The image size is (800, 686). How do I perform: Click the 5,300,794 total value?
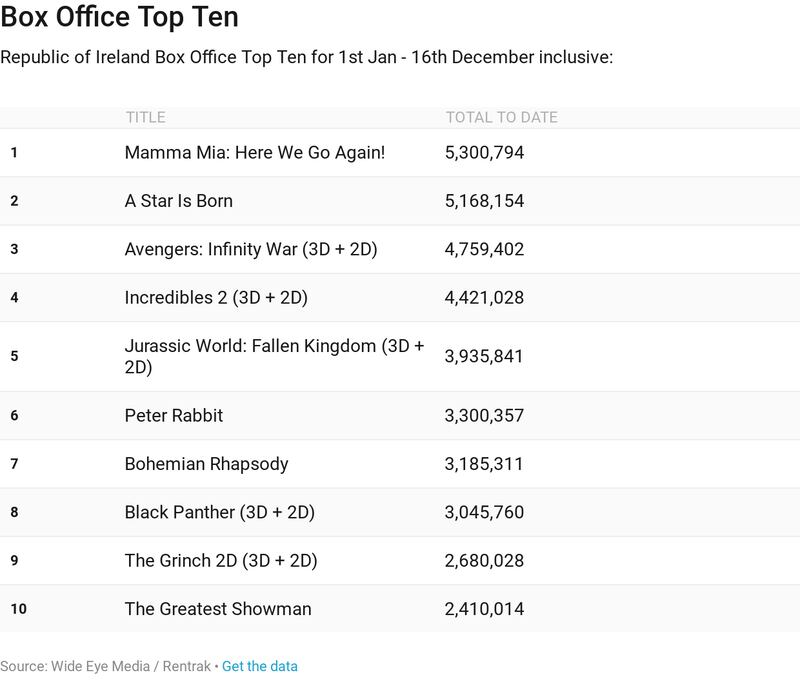(x=484, y=153)
